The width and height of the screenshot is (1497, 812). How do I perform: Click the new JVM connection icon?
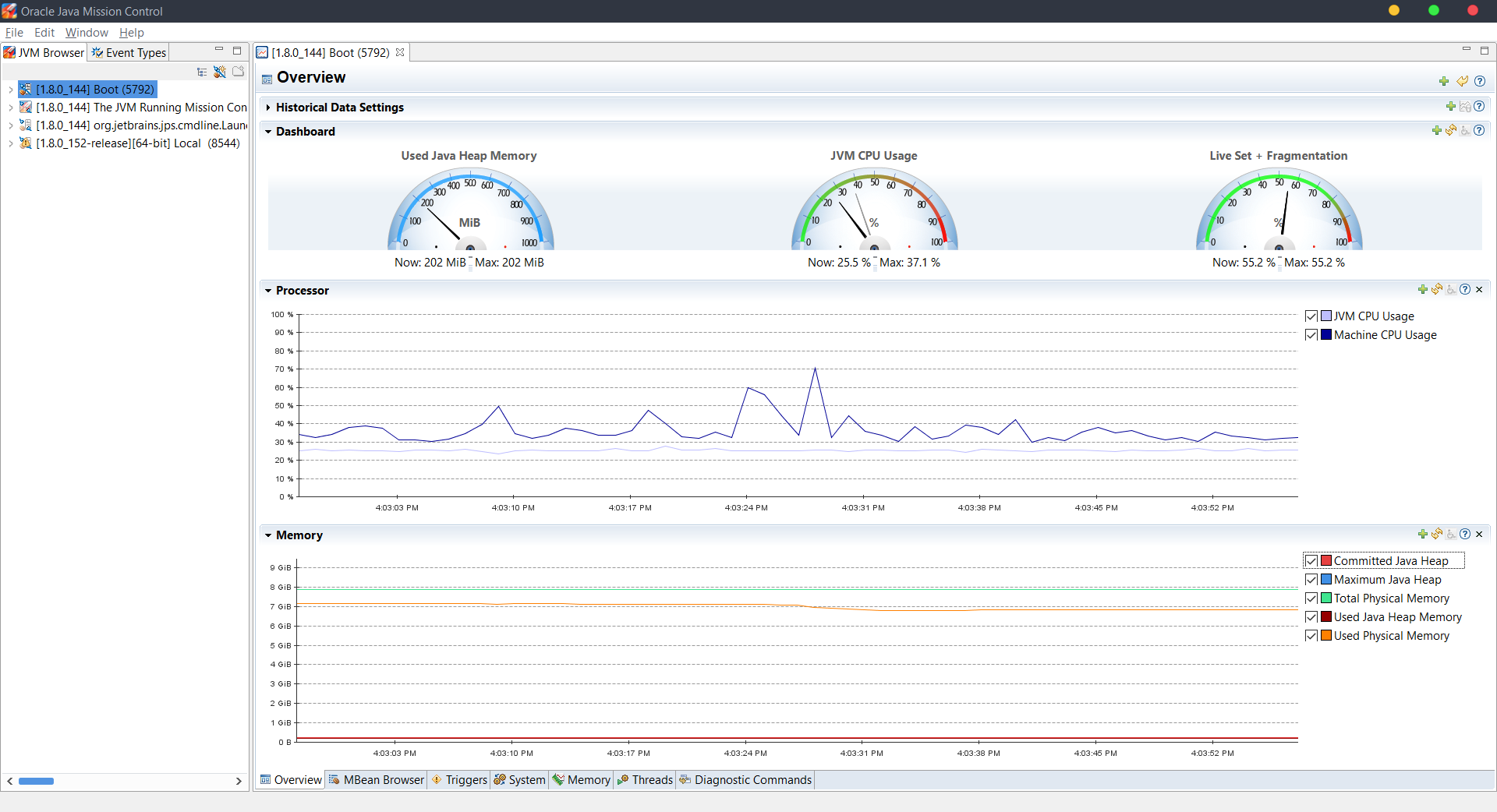220,72
